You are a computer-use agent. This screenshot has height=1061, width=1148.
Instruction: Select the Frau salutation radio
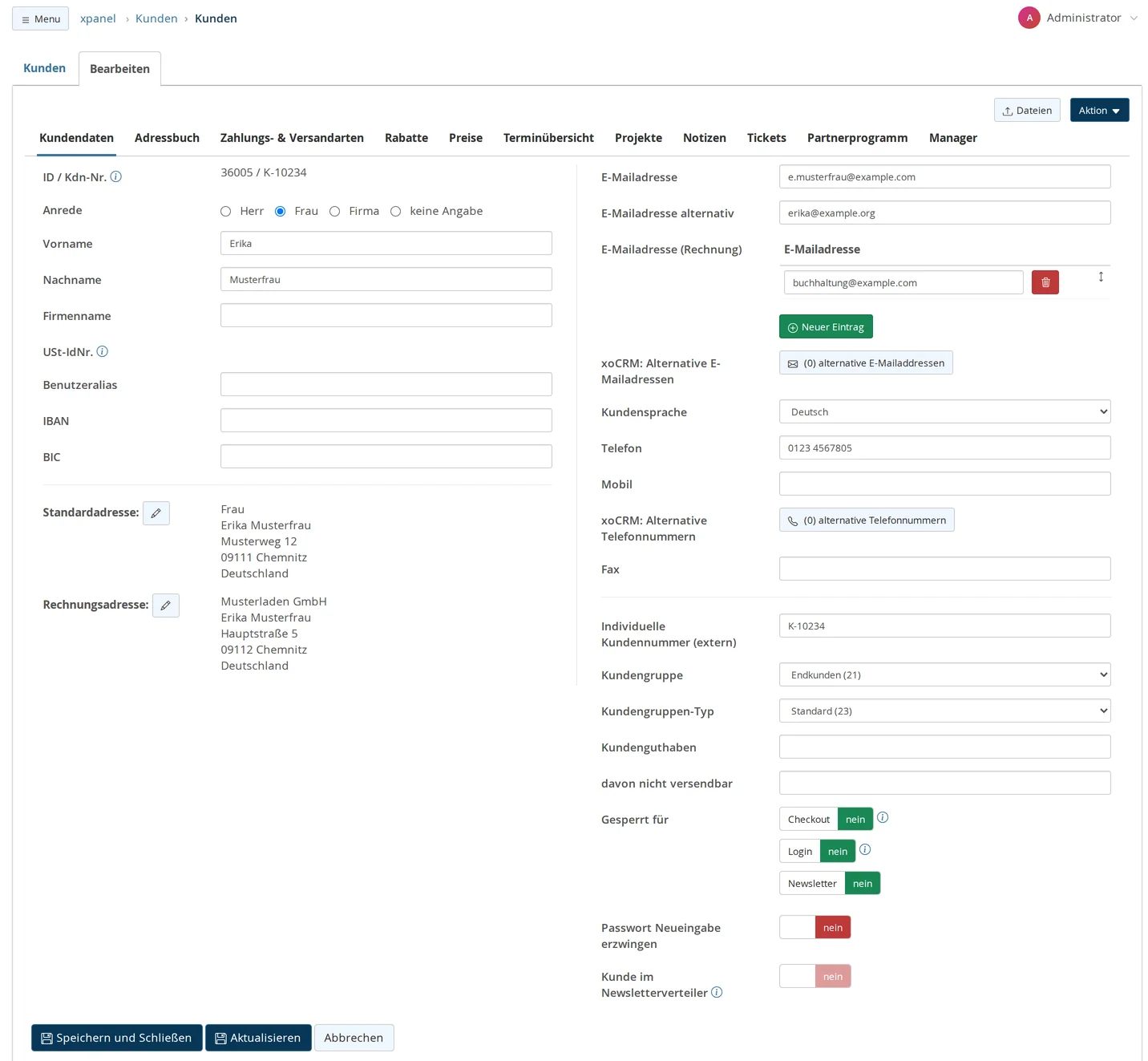click(x=281, y=211)
